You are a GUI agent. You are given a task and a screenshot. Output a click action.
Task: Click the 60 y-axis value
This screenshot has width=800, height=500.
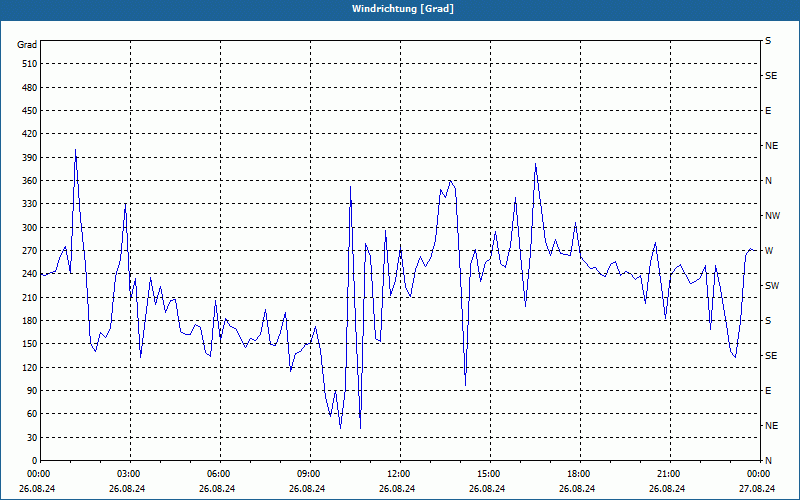pos(32,414)
